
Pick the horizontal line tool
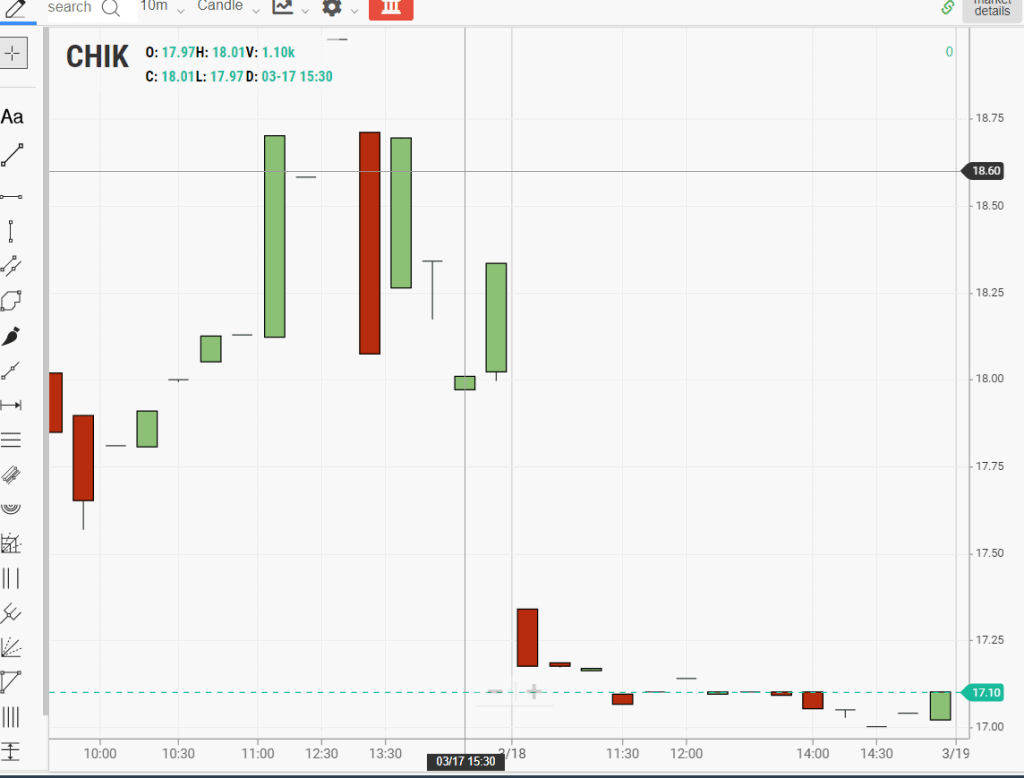[x=12, y=197]
